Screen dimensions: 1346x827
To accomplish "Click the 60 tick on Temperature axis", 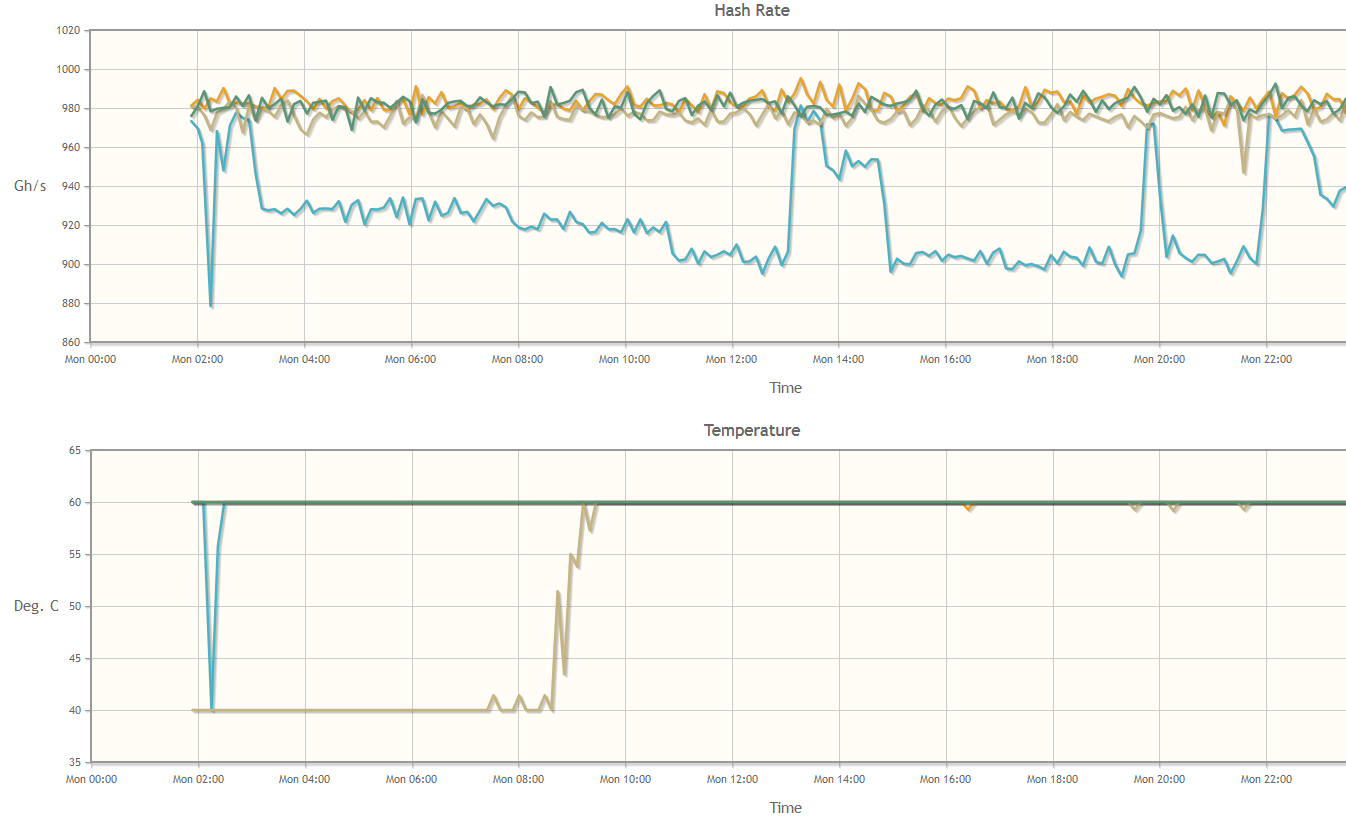I will (74, 502).
